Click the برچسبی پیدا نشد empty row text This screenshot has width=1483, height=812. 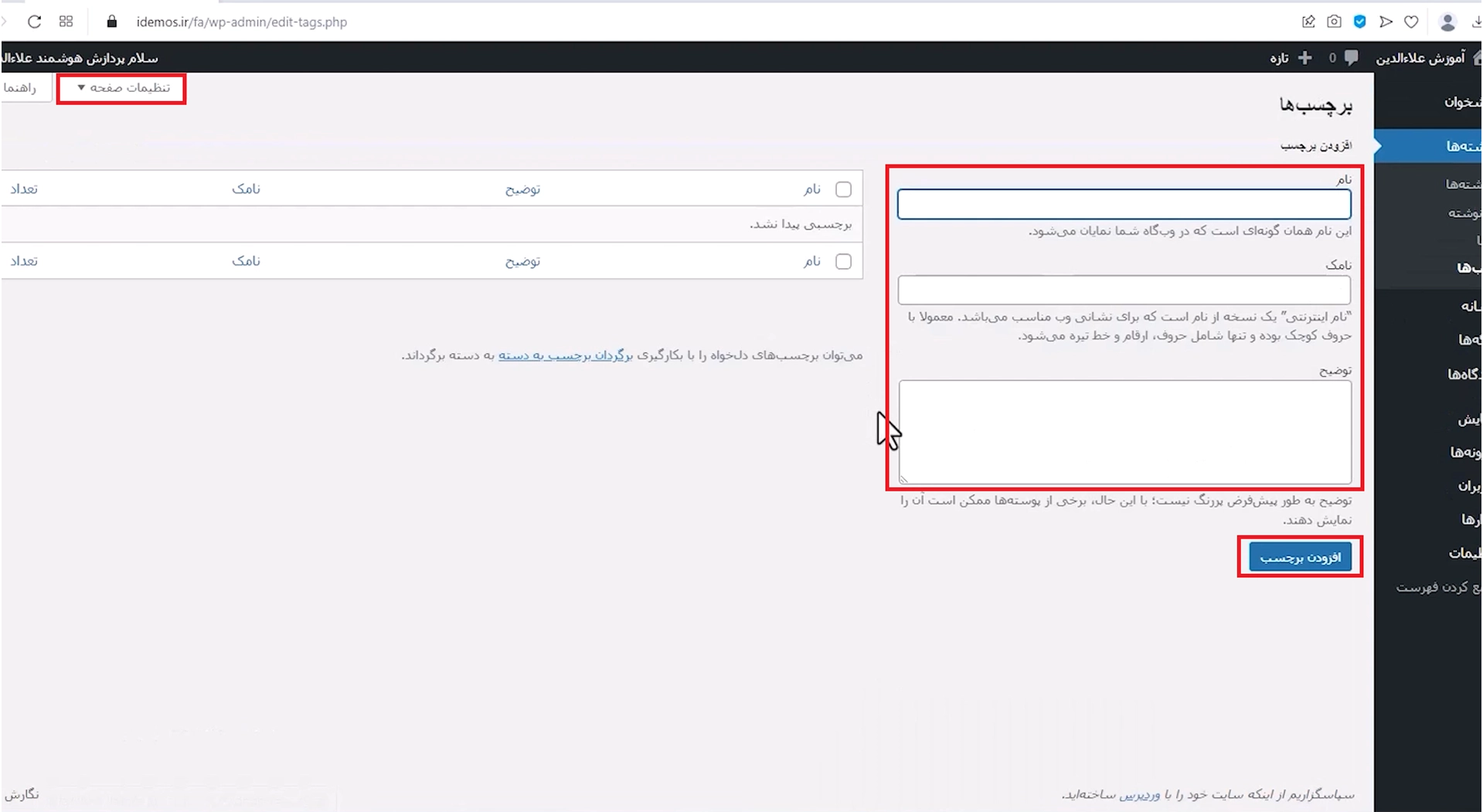pyautogui.click(x=801, y=224)
